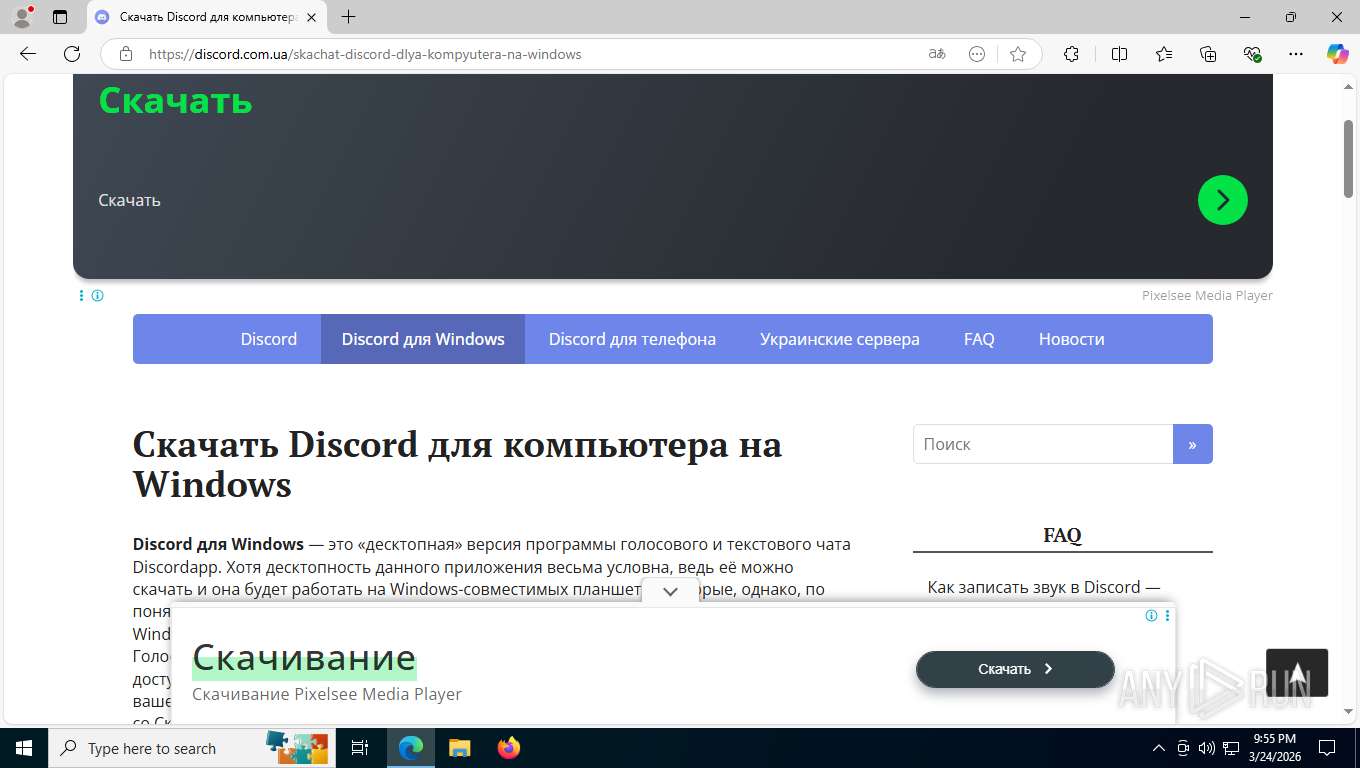Add page to favorites star icon

pos(1018,54)
